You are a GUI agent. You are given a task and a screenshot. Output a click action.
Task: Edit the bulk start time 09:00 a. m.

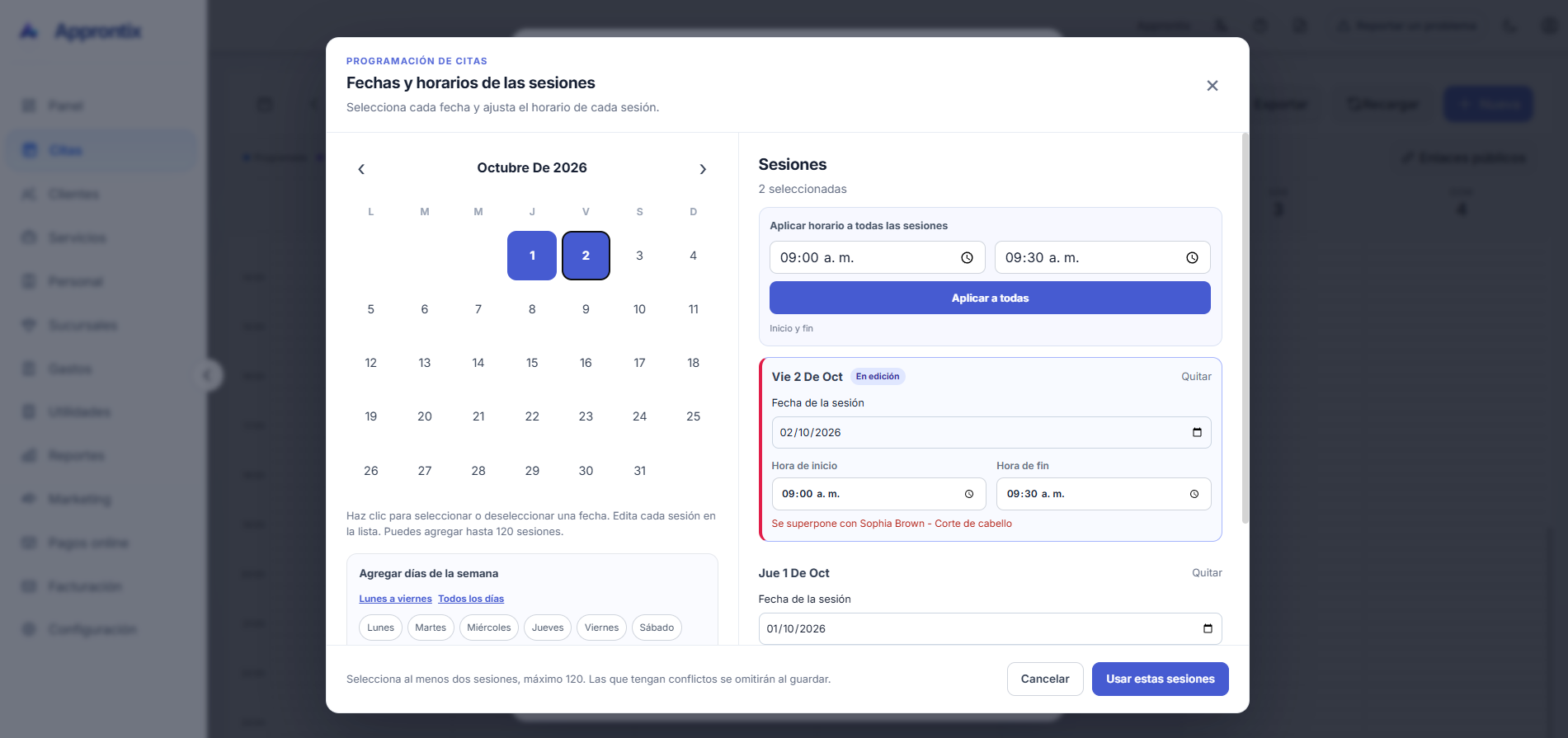877,258
